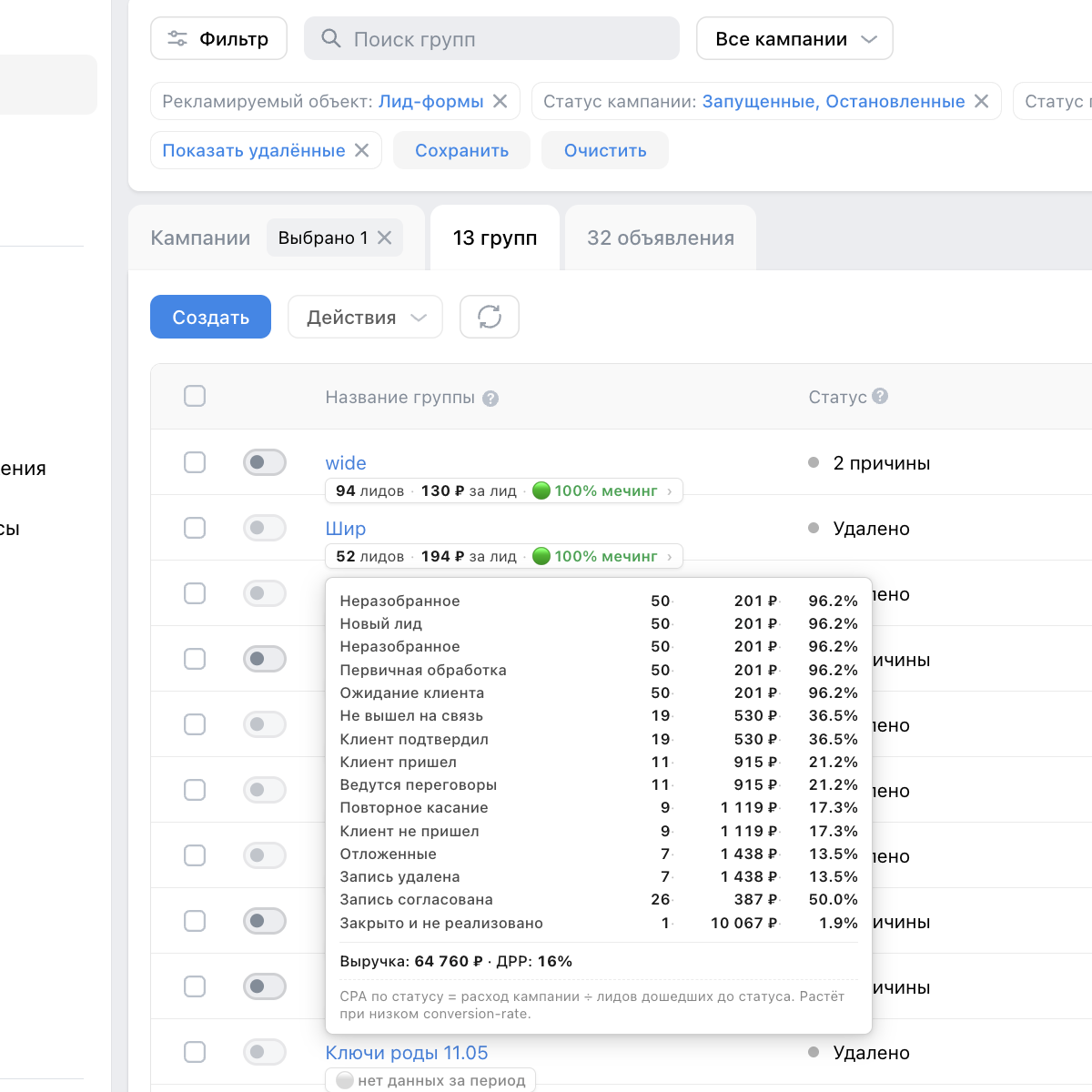This screenshot has height=1092, width=1092.
Task: Click the Первичная обработка row in popup
Action: (599, 670)
